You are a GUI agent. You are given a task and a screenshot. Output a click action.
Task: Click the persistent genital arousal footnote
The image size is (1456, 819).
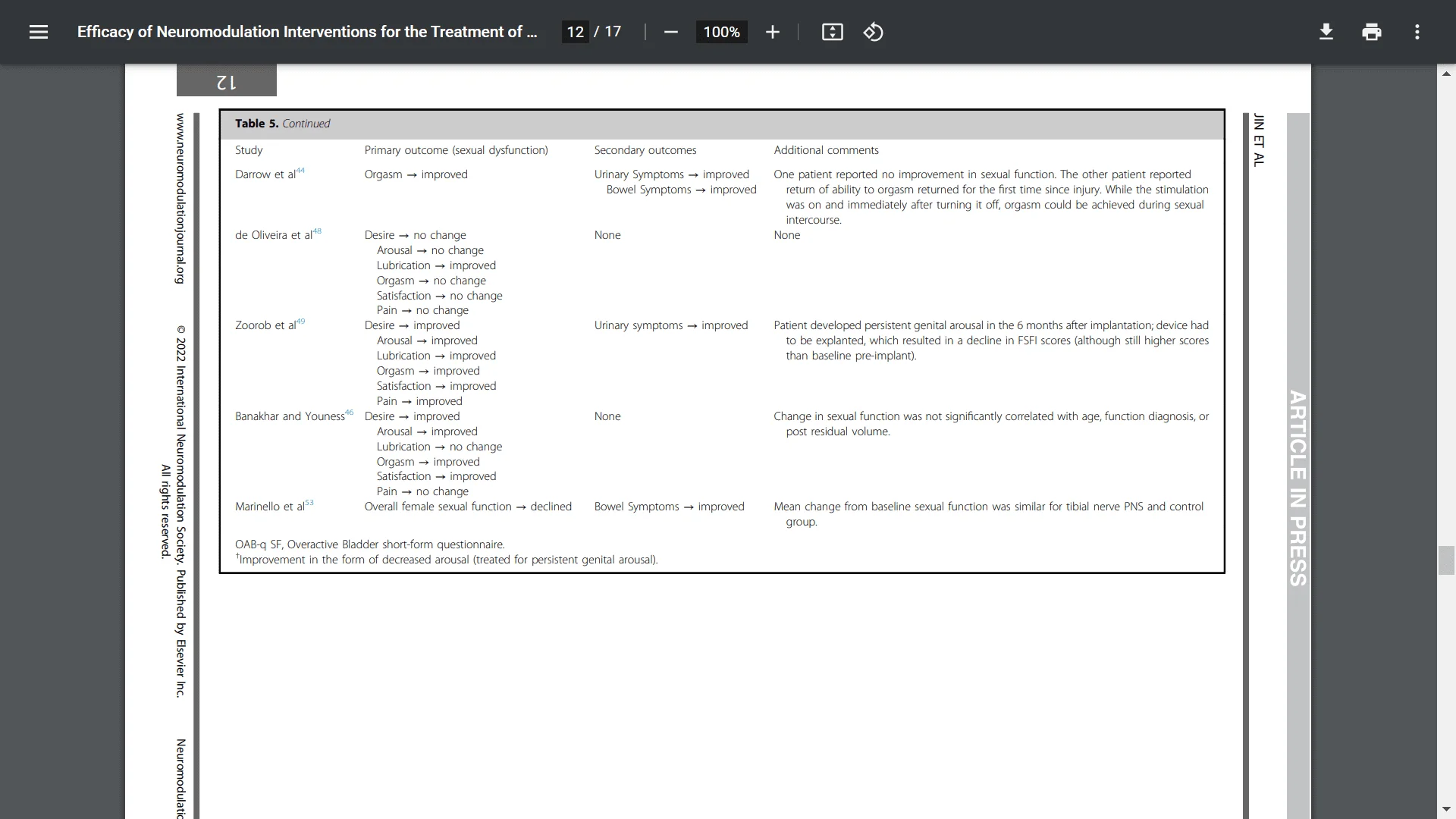point(447,560)
